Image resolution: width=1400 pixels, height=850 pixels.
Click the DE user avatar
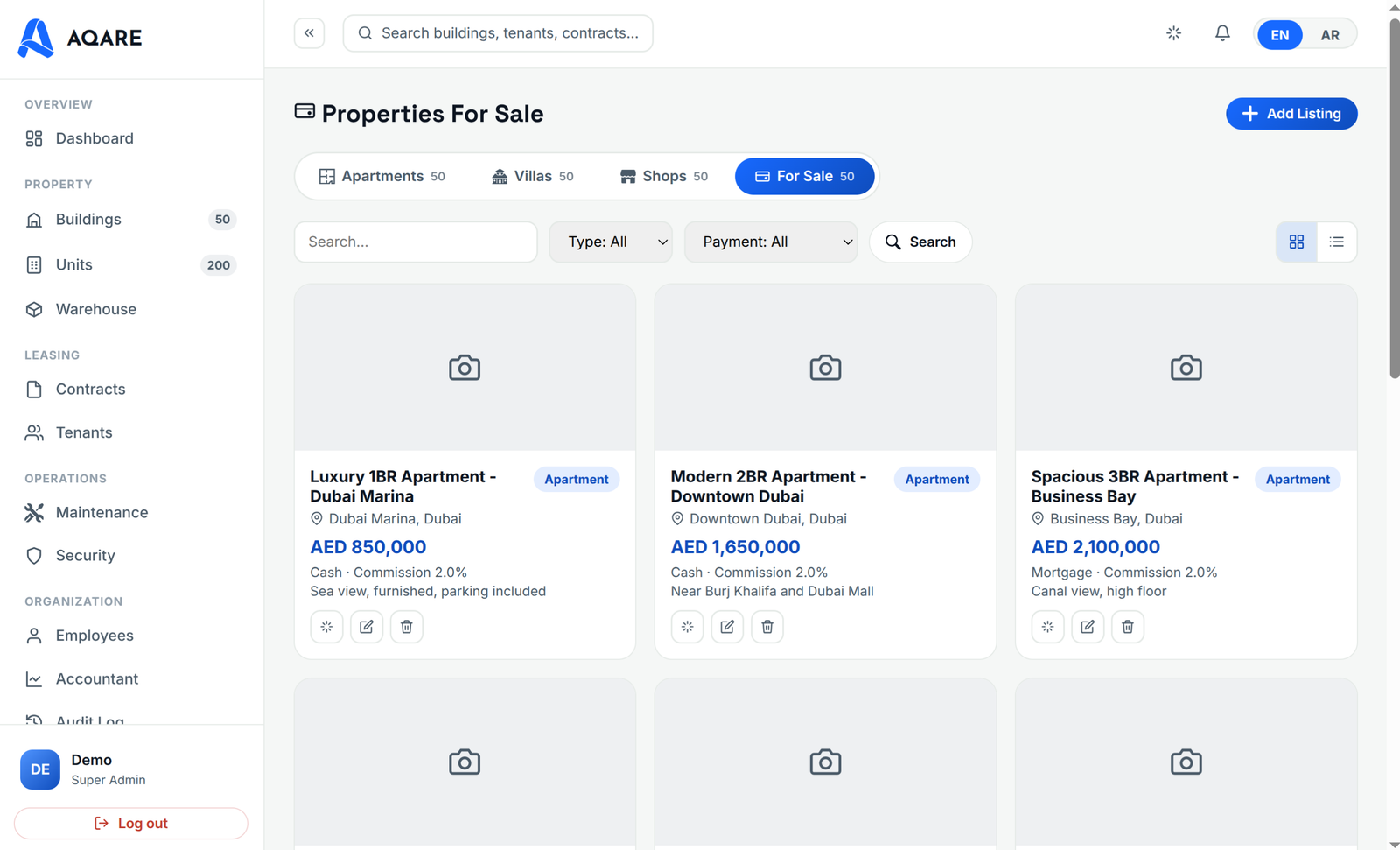tap(40, 769)
